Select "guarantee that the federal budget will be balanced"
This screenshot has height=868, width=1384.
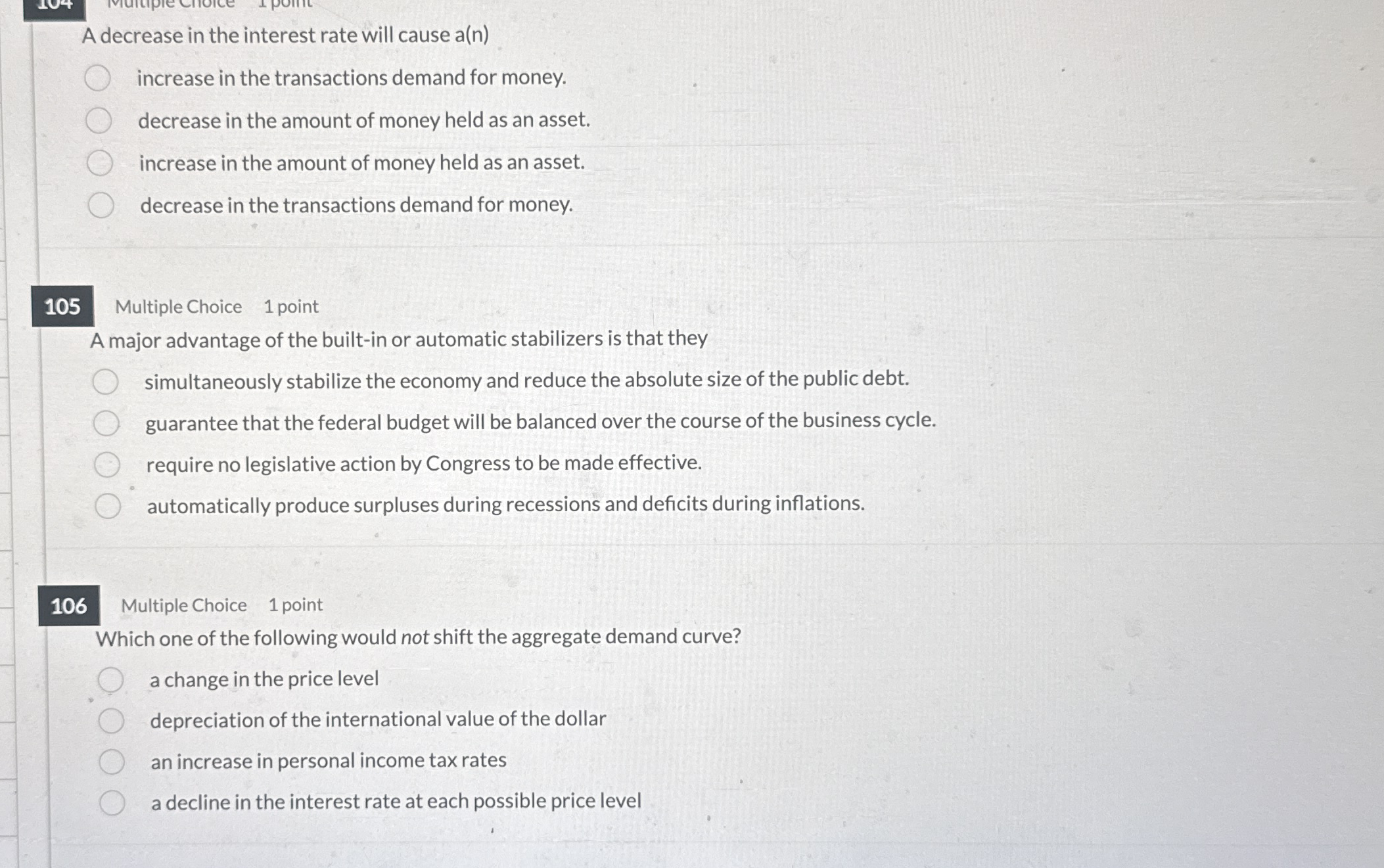pyautogui.click(x=108, y=423)
